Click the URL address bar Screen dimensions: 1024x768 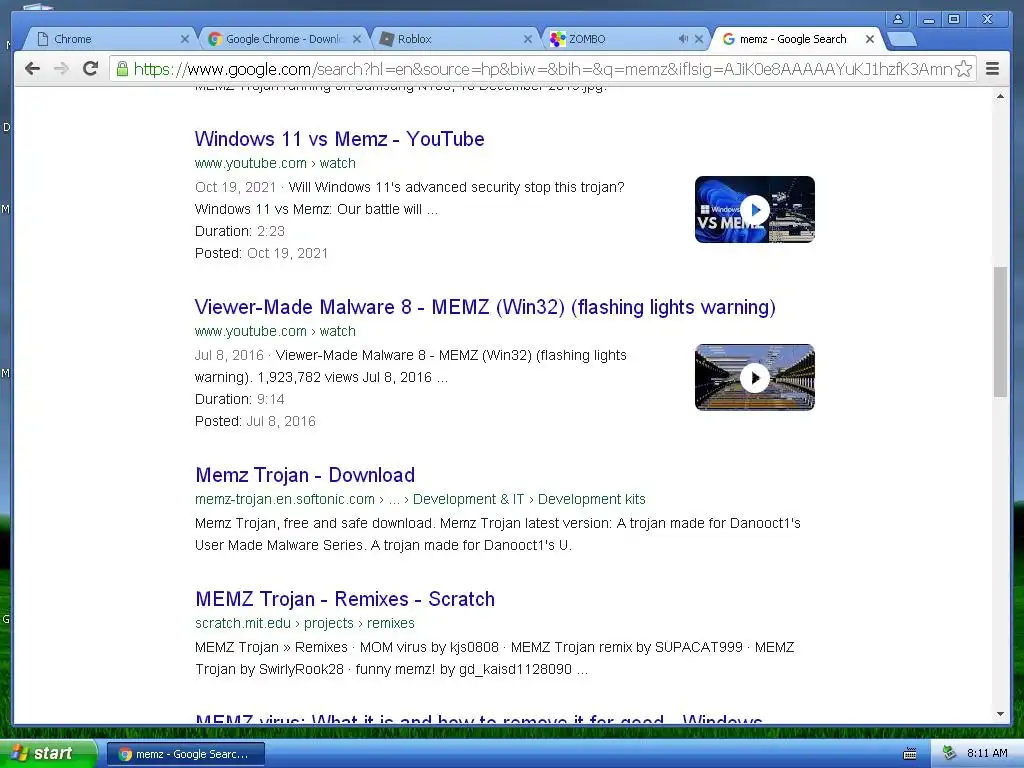(542, 69)
